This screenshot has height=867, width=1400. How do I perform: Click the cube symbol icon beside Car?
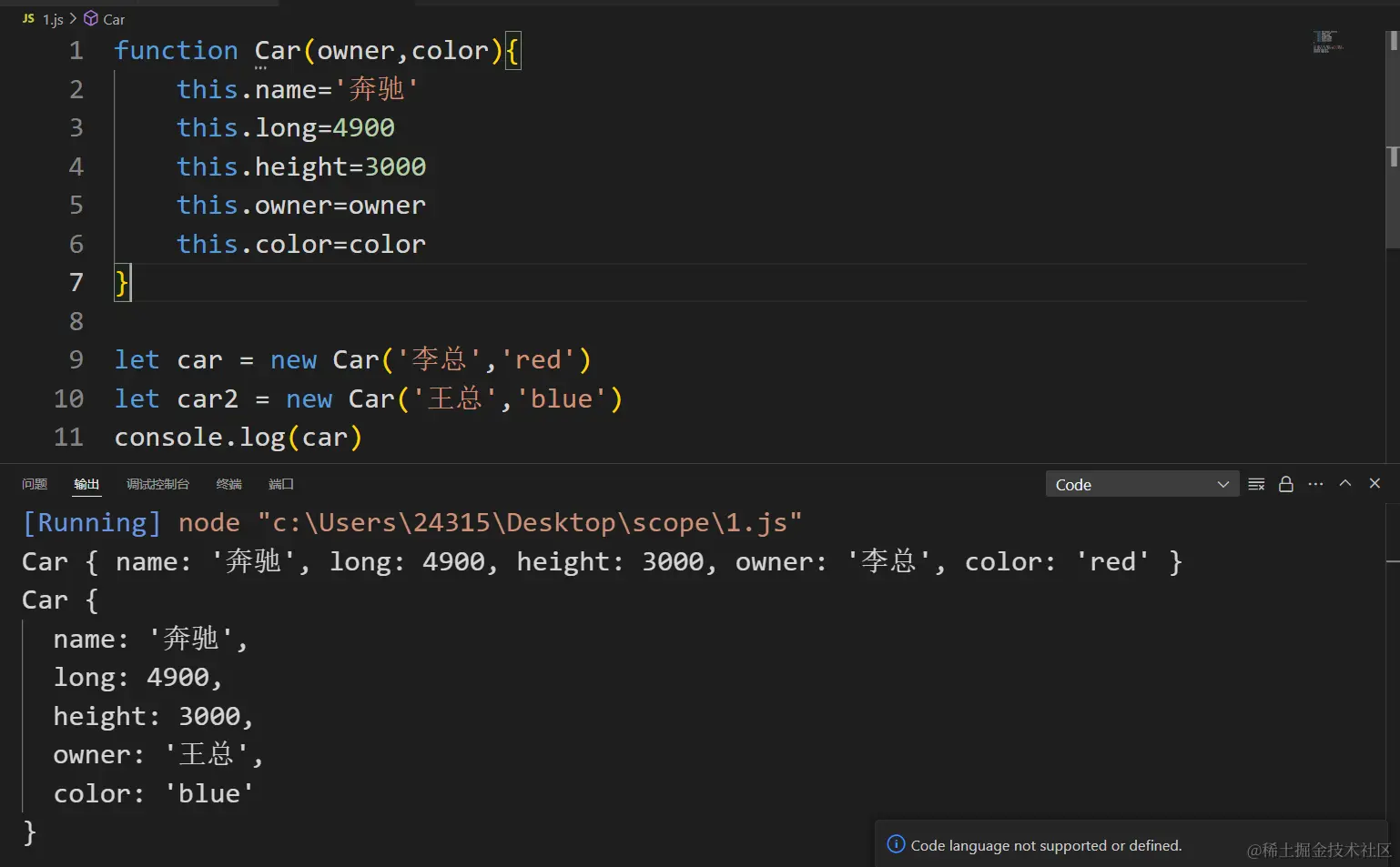pyautogui.click(x=91, y=18)
